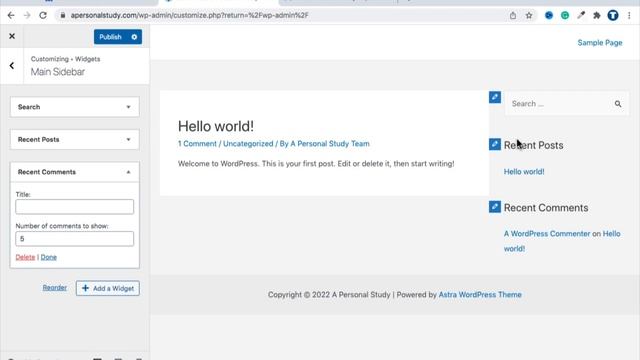Edit Search widget via pencil shortcut icon
This screenshot has height=360, width=640.
(x=495, y=97)
